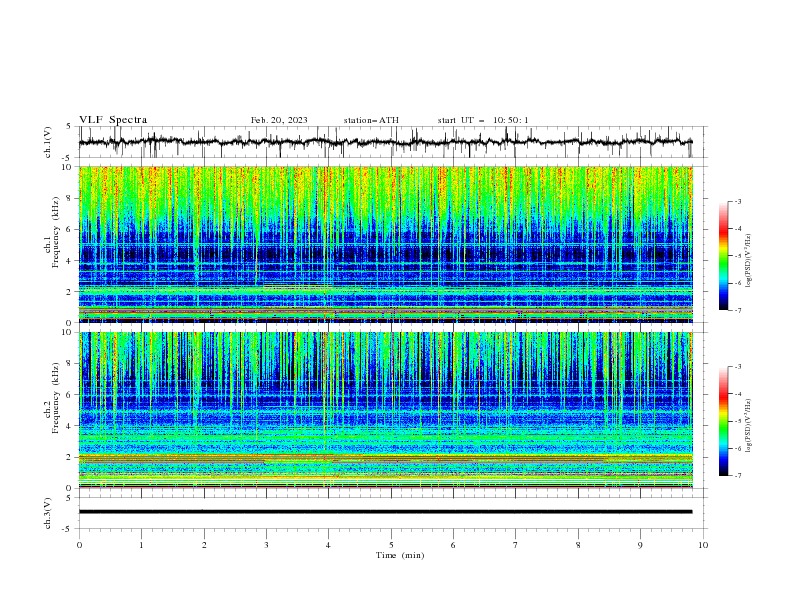Click the time axis tick label '1'
The image size is (792, 612).
click(141, 545)
